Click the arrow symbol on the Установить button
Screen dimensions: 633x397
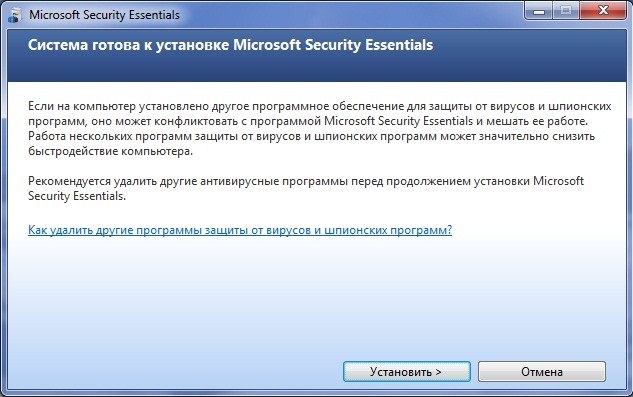438,372
